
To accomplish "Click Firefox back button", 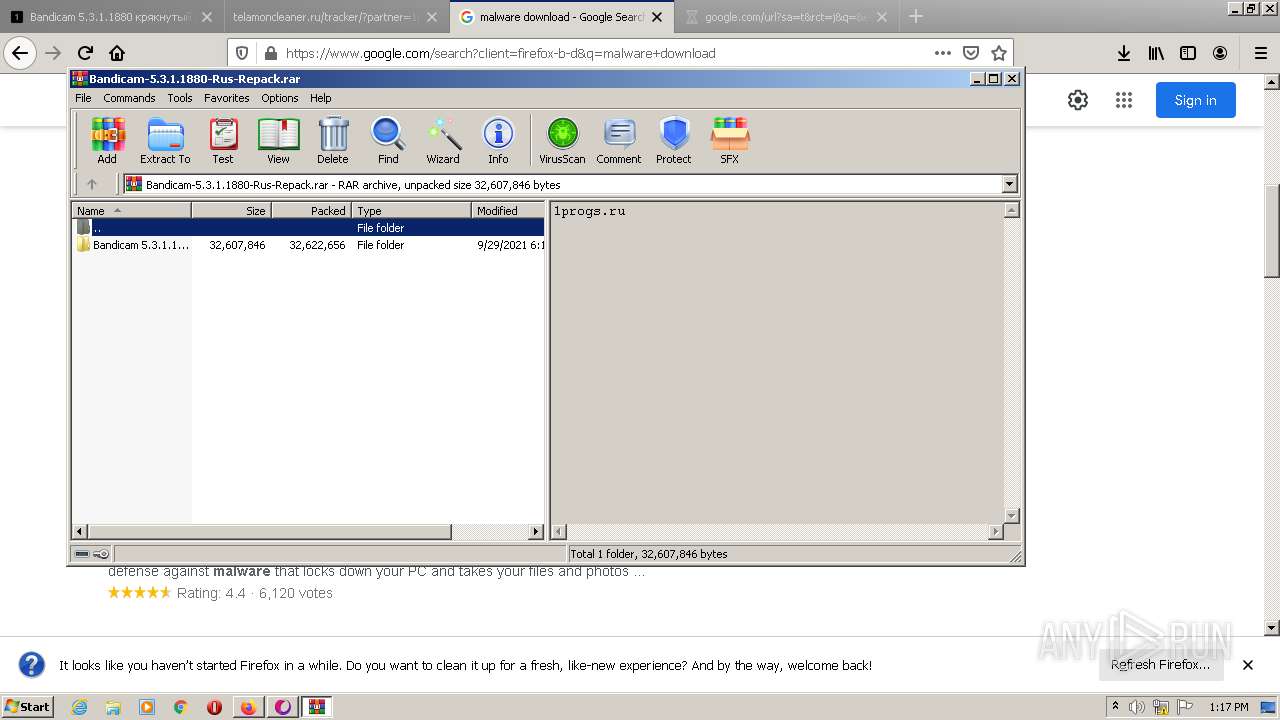I will 20,53.
